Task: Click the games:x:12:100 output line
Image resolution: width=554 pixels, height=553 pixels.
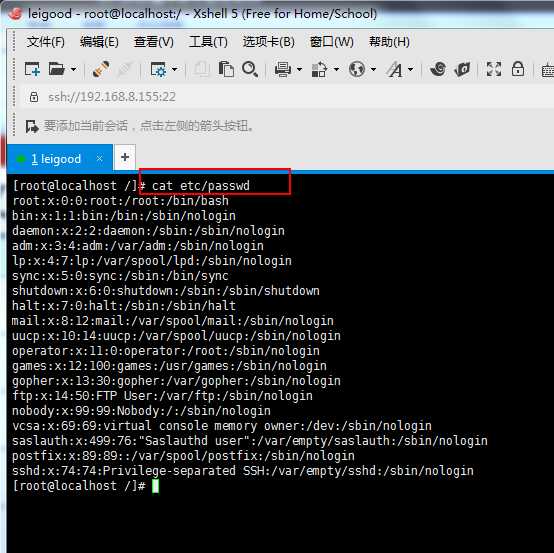Action: pos(170,366)
